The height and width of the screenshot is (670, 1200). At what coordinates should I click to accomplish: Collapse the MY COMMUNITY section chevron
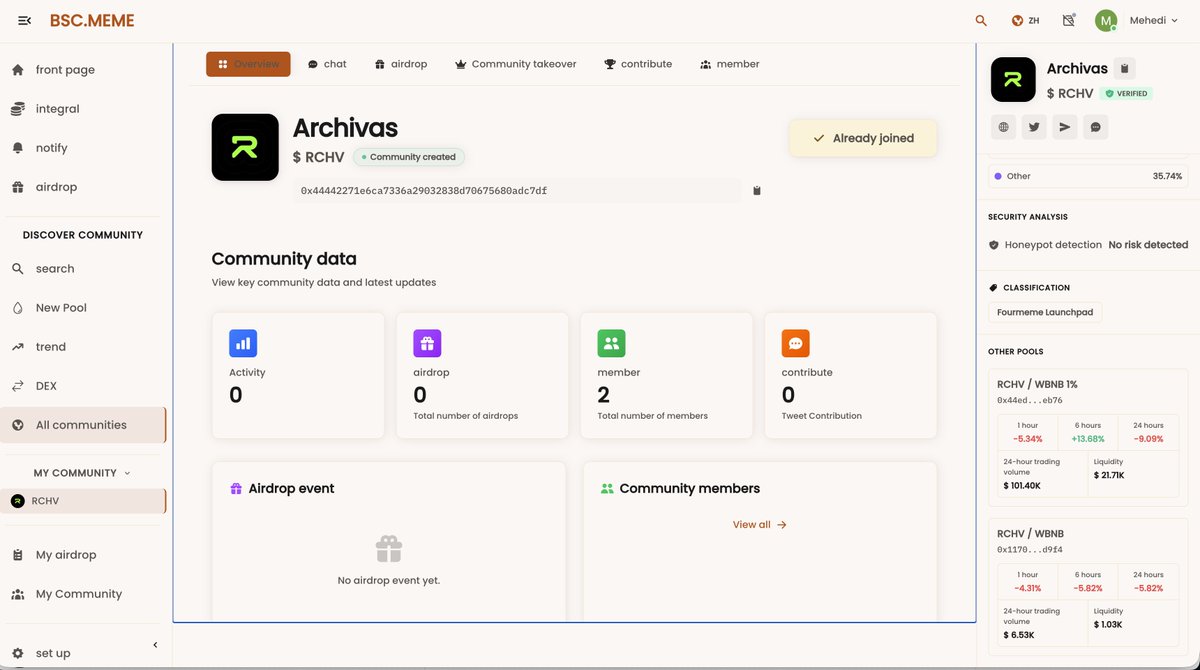click(127, 473)
